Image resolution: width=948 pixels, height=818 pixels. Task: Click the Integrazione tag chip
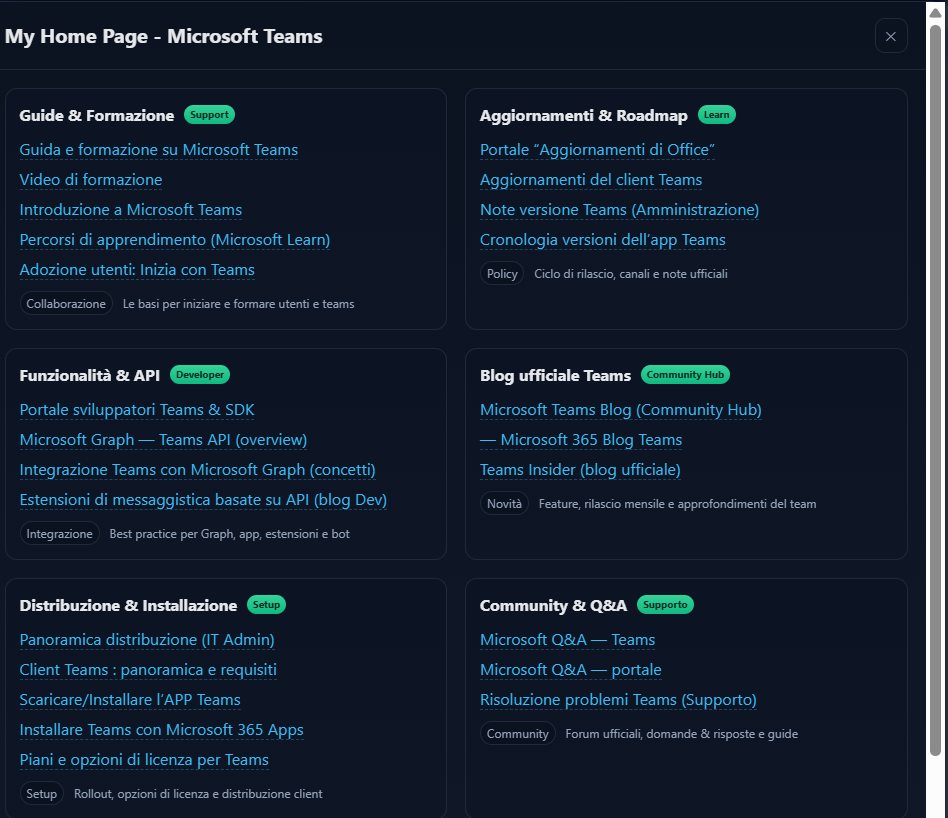pyautogui.click(x=59, y=534)
